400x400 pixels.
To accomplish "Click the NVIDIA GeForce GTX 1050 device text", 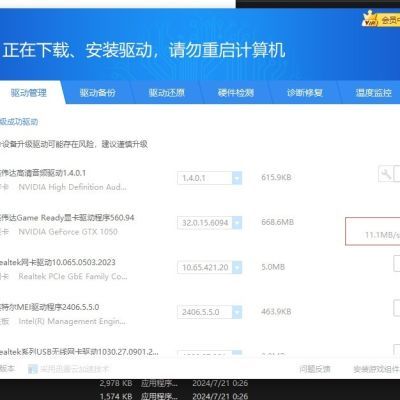I will (68, 232).
